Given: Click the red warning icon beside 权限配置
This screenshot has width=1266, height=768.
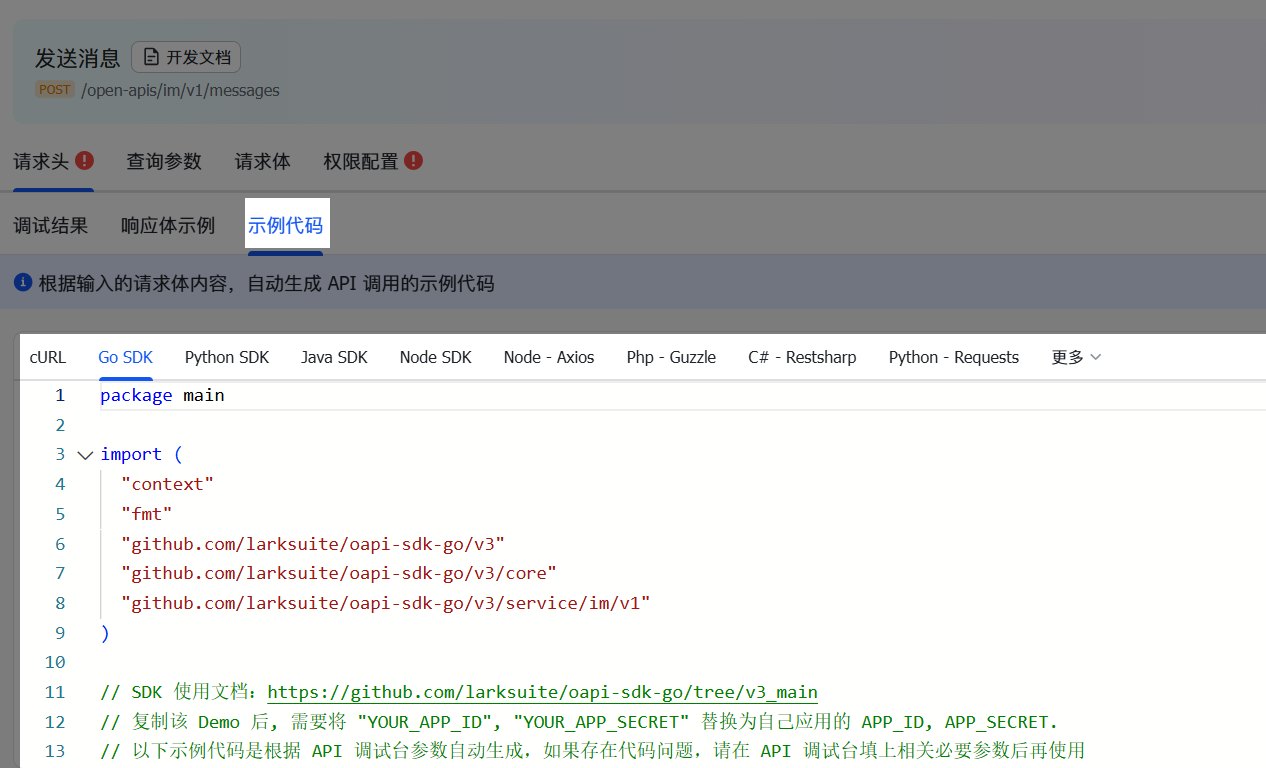Looking at the screenshot, I should coord(413,160).
